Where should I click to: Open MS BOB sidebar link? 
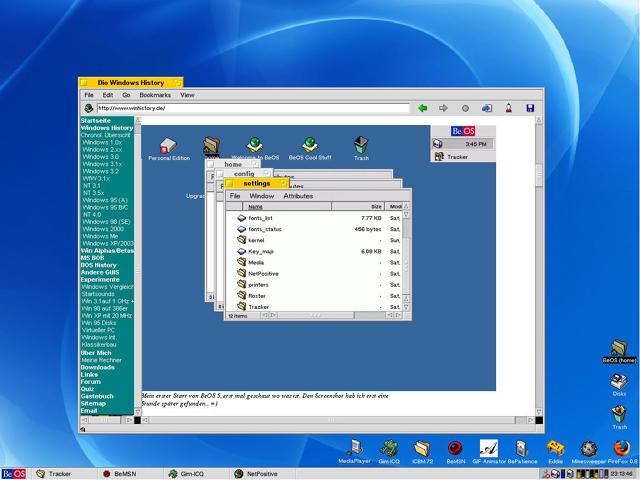(92, 258)
